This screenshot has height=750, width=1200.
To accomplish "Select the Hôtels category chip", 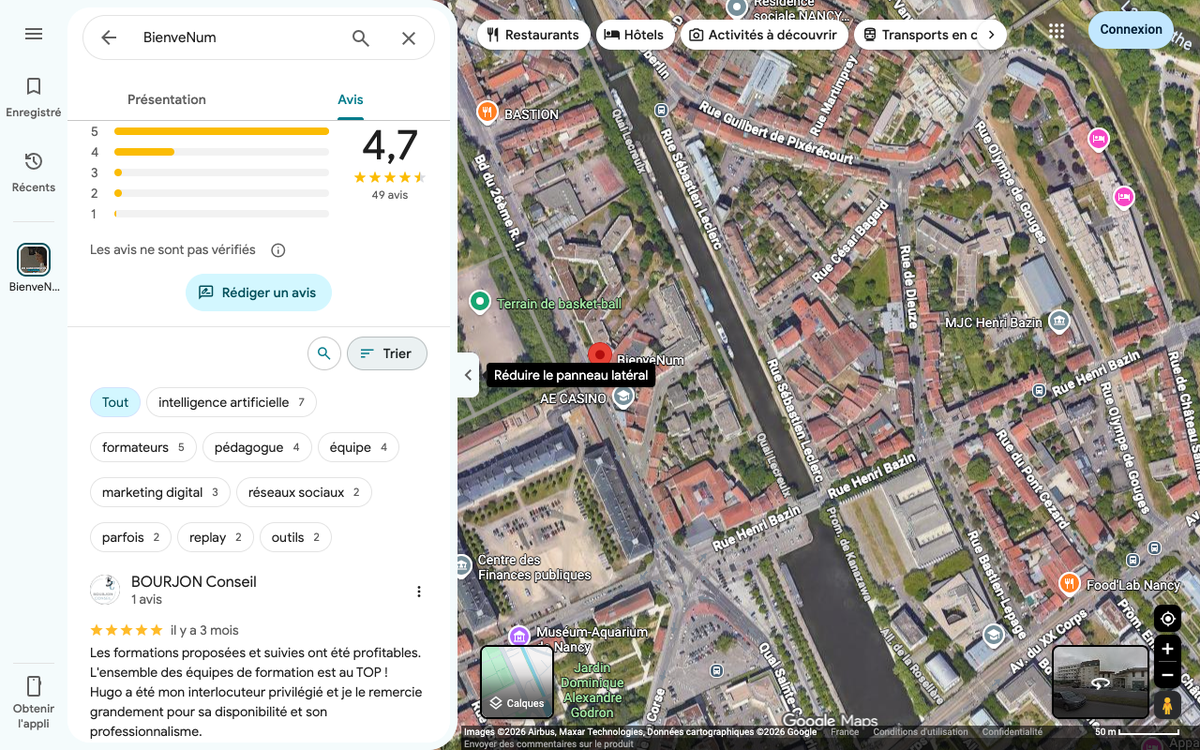I will 634,35.
